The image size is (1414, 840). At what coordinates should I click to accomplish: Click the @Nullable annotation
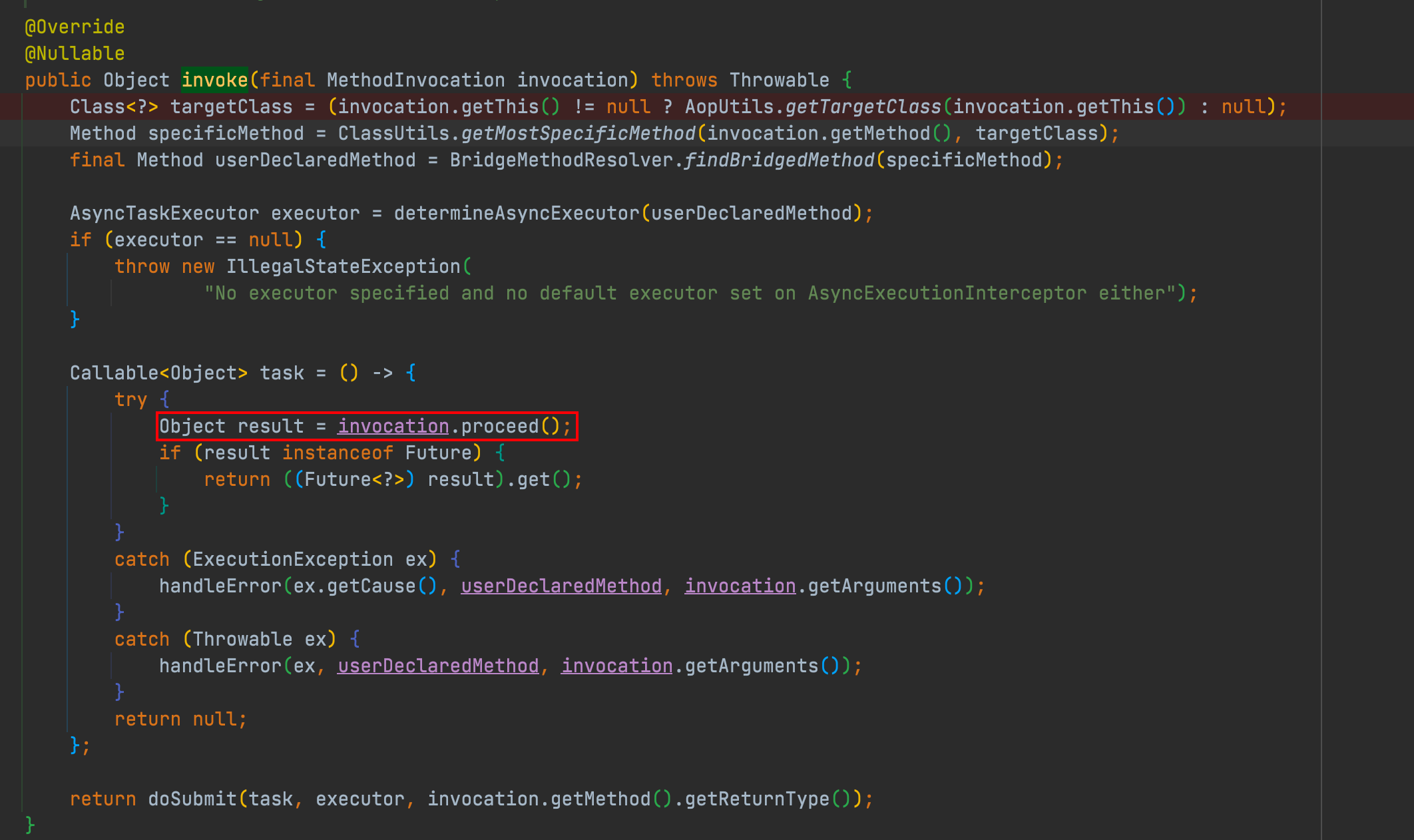(x=75, y=53)
